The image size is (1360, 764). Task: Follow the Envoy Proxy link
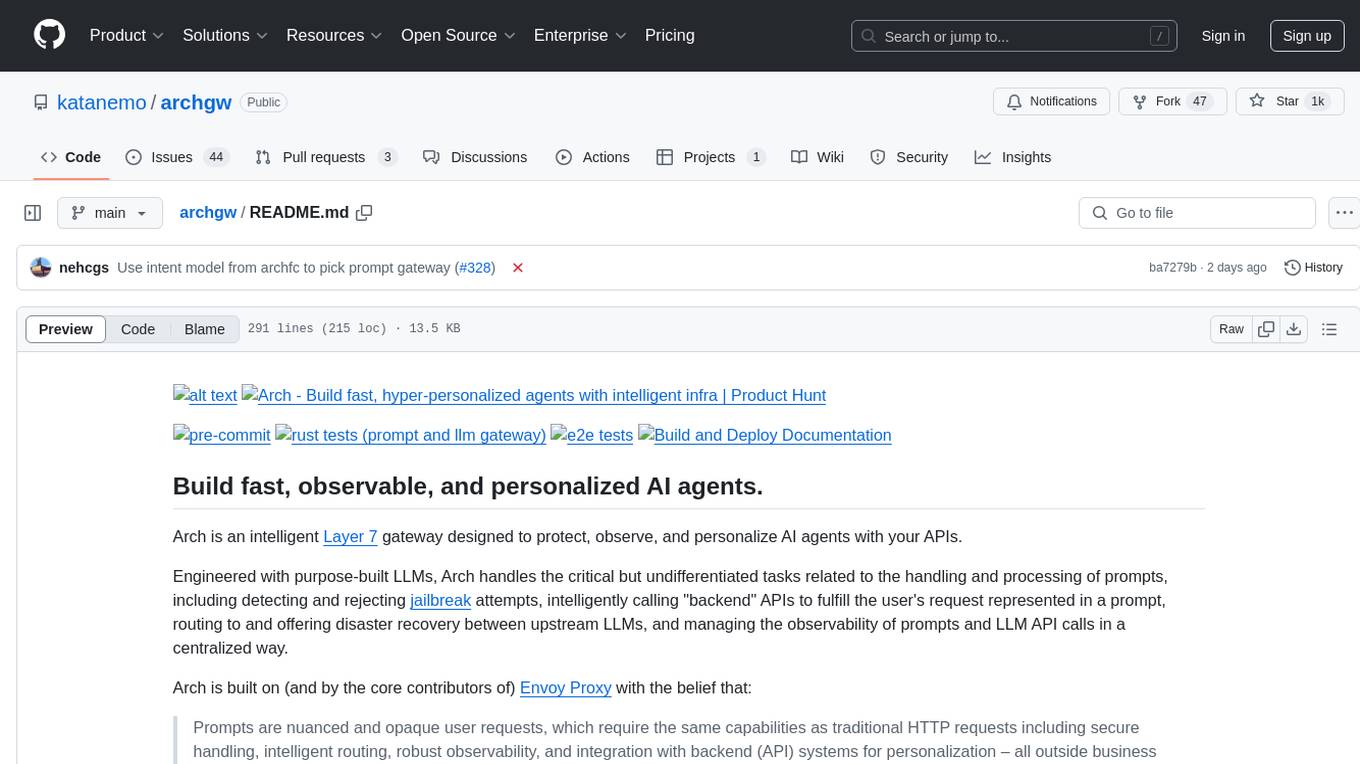pyautogui.click(x=565, y=688)
